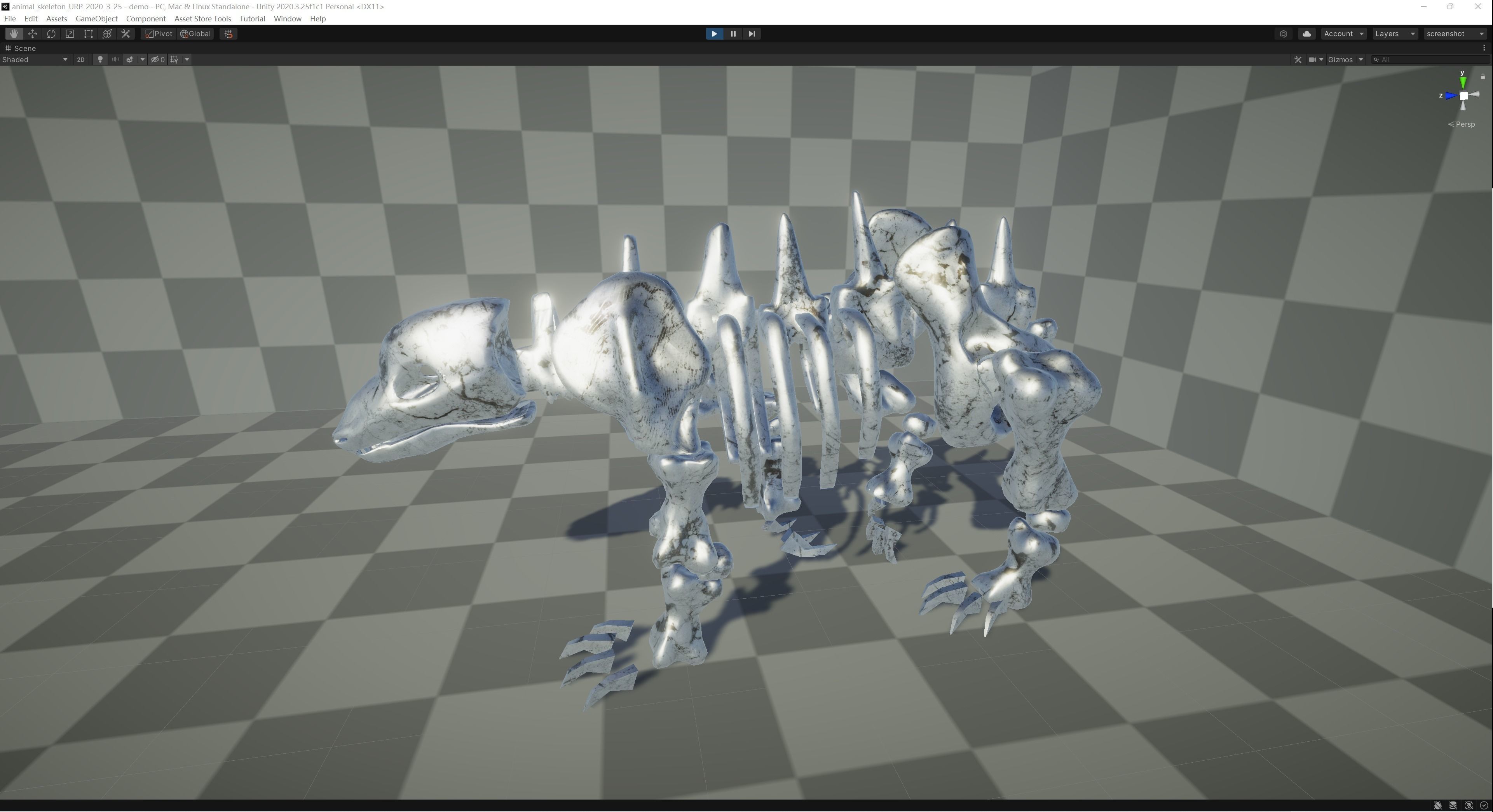
Task: Open Unity cloud services
Action: pyautogui.click(x=1306, y=34)
